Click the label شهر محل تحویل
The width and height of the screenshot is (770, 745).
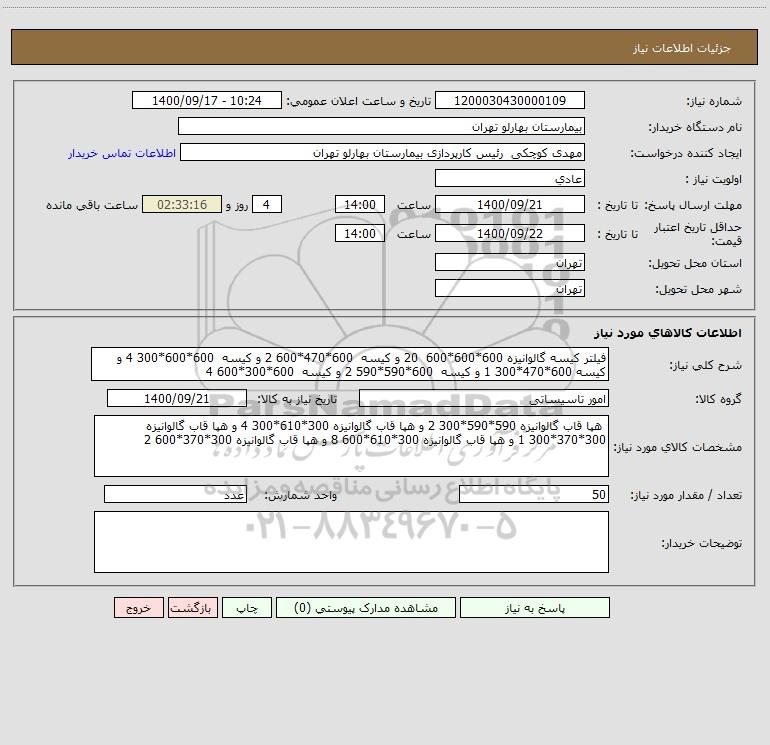699,289
